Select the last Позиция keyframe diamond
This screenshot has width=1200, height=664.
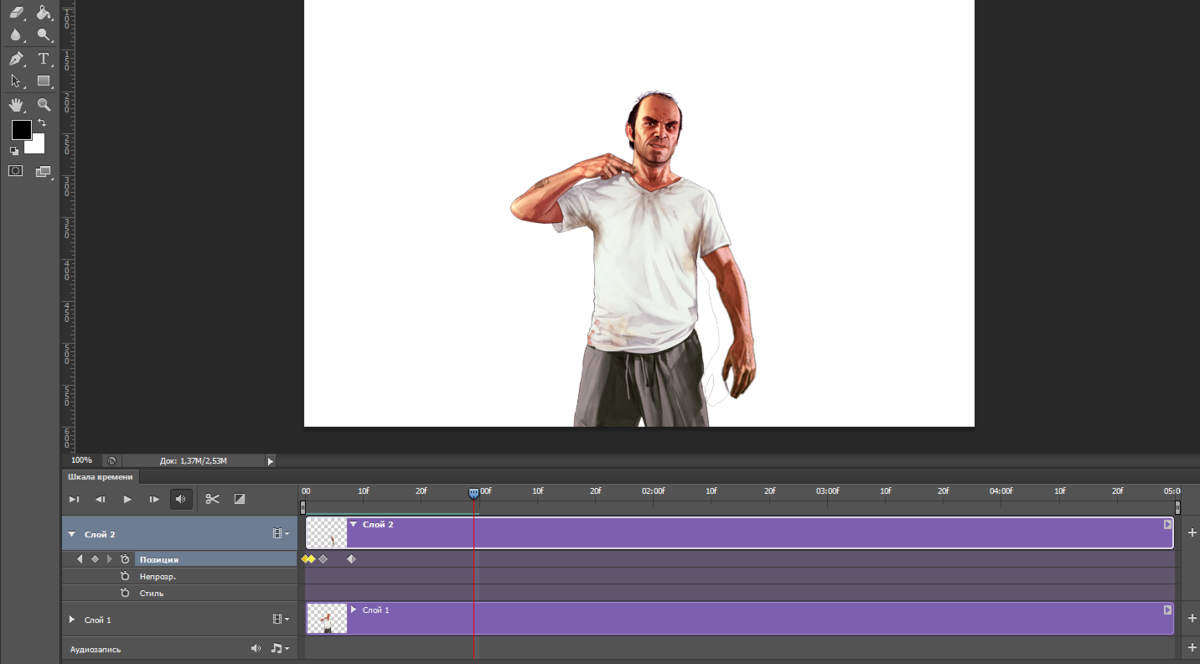351,559
